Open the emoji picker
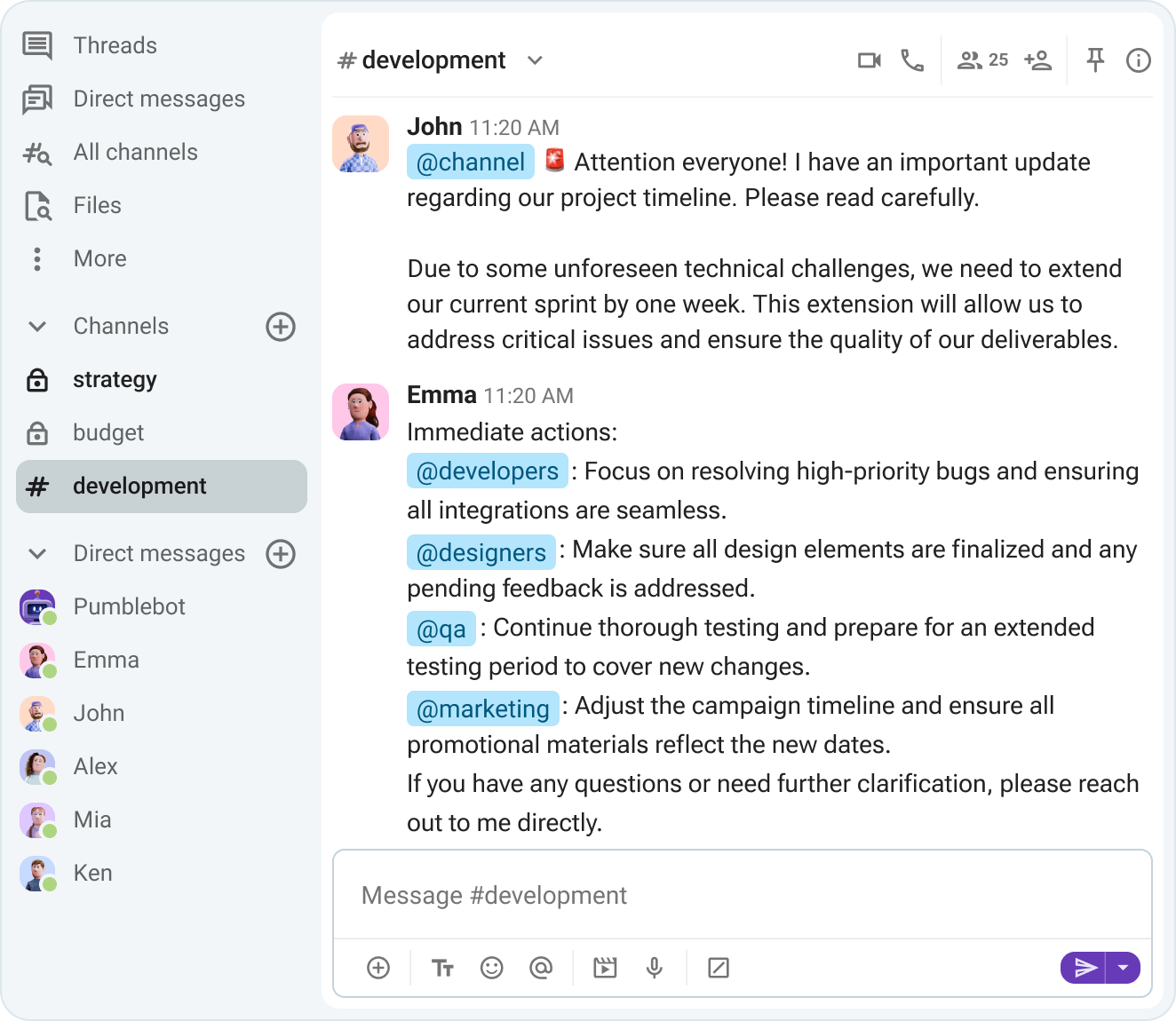Viewport: 1176px width, 1021px height. pos(493,968)
